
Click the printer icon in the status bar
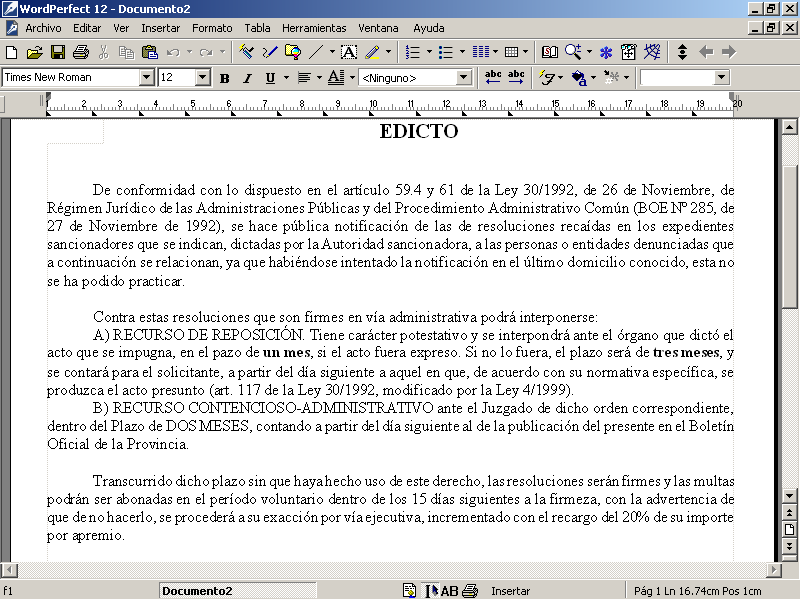coord(469,590)
